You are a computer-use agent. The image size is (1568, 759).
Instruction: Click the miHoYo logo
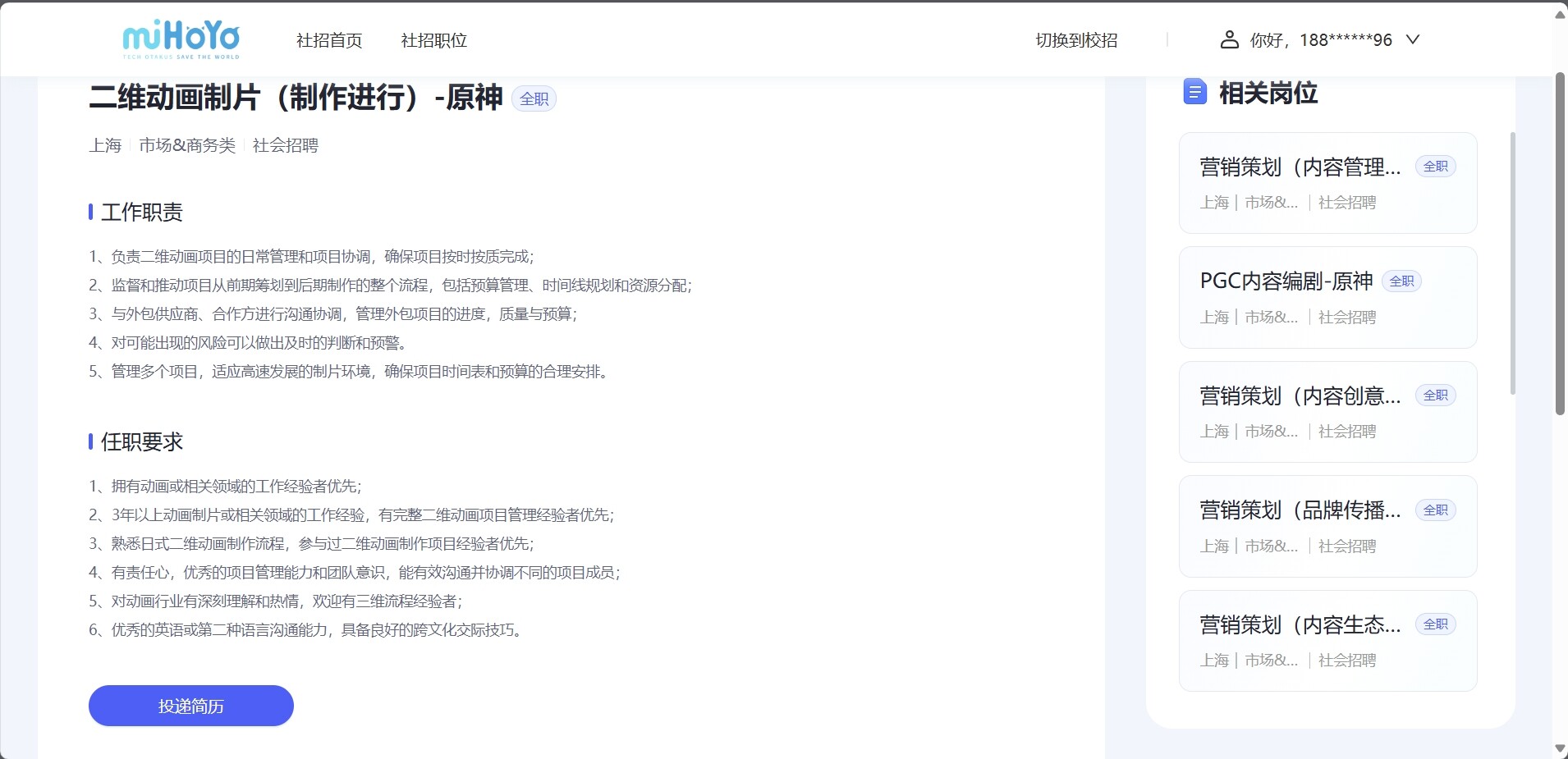coord(181,39)
